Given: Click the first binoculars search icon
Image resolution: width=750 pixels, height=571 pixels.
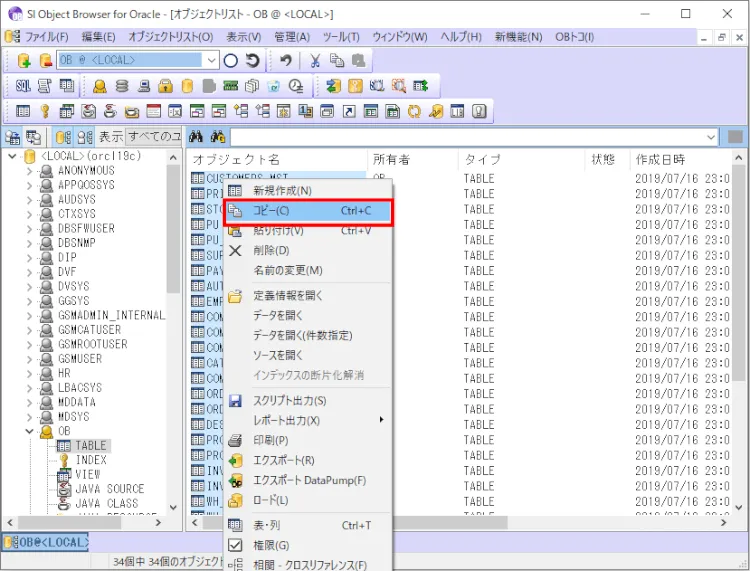Looking at the screenshot, I should pyautogui.click(x=196, y=137).
